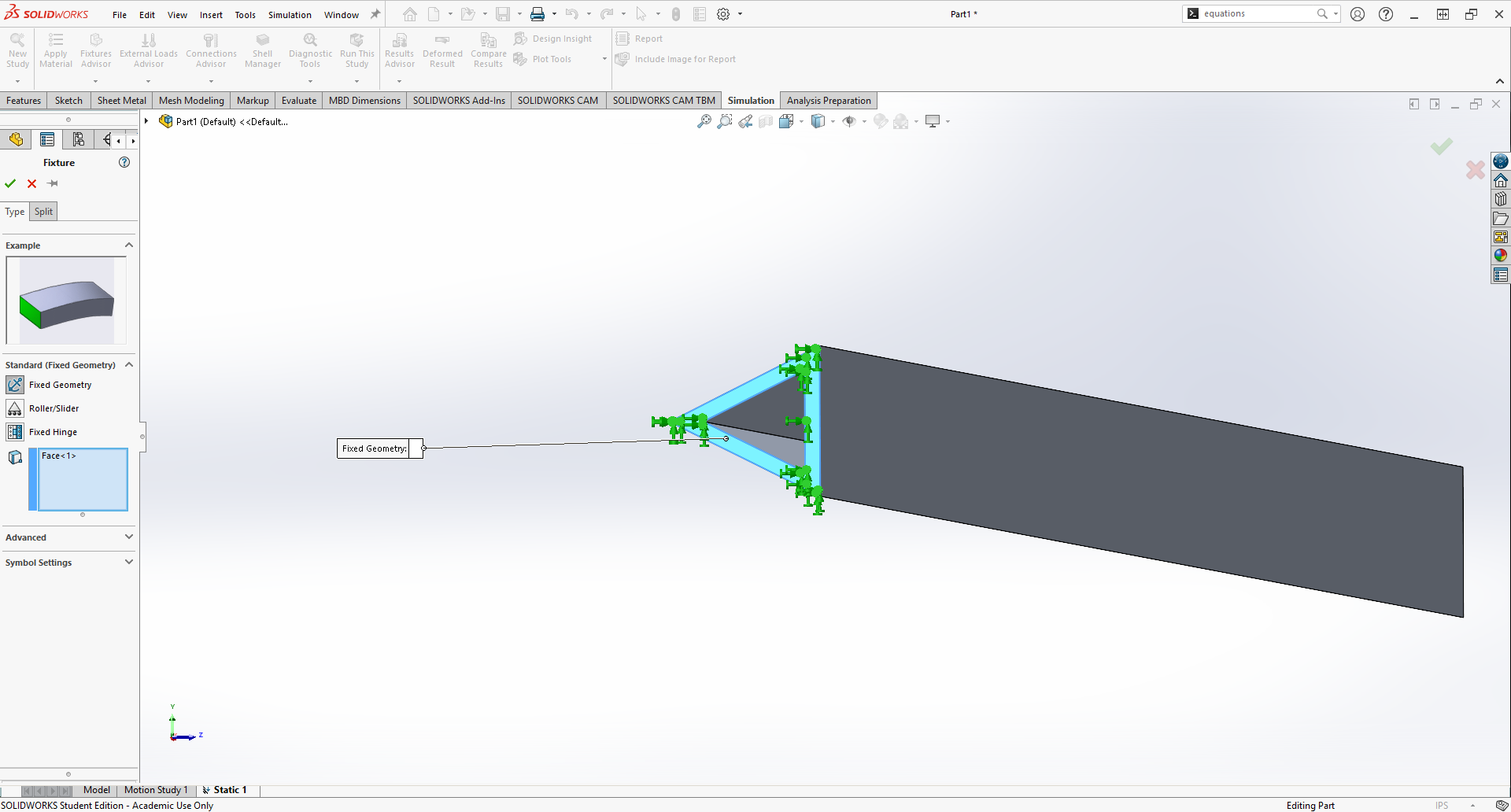Click Run This Study
Screen dimensions: 1511x812
coord(357,51)
